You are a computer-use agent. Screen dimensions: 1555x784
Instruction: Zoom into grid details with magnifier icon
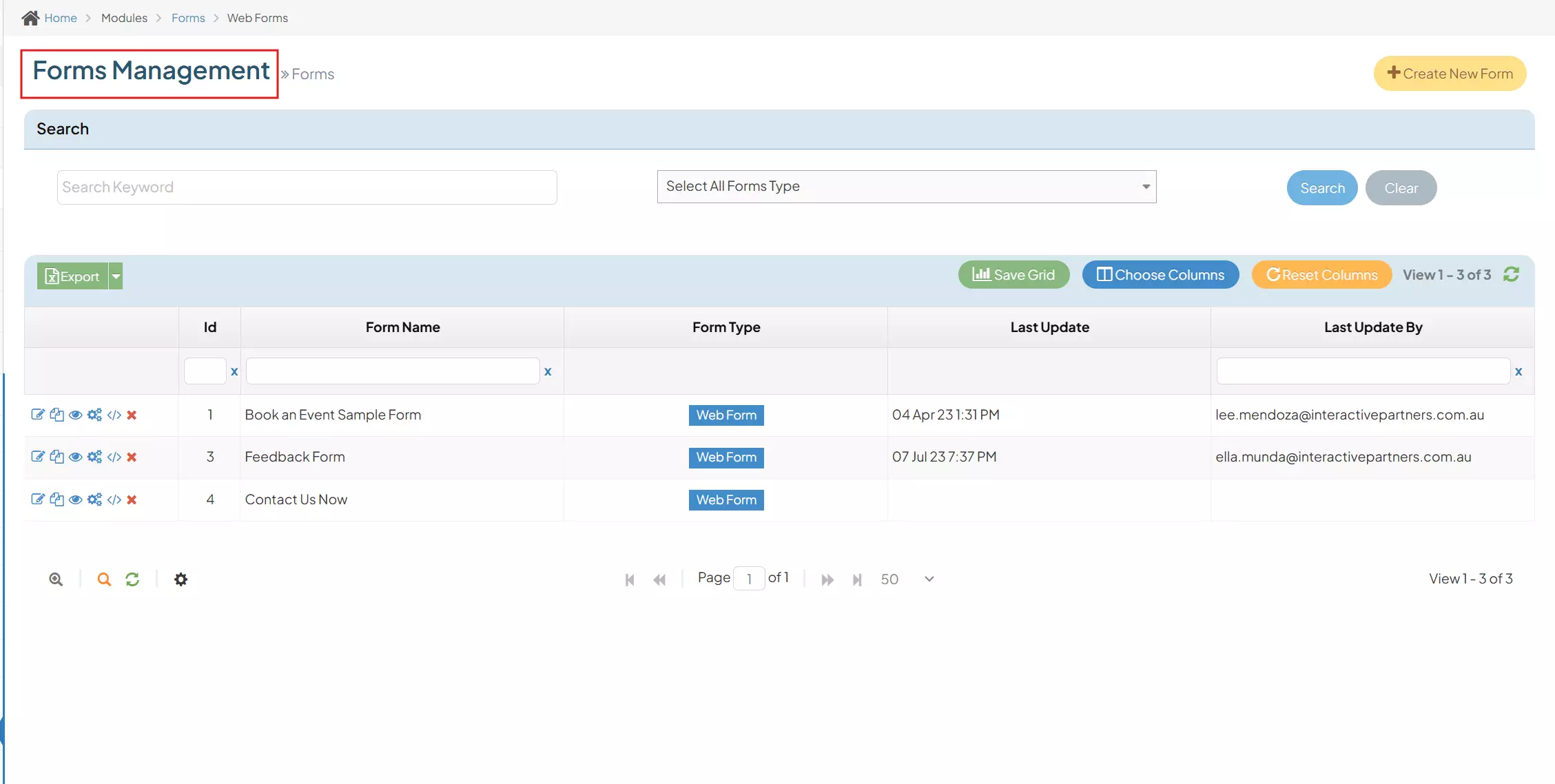[x=56, y=579]
